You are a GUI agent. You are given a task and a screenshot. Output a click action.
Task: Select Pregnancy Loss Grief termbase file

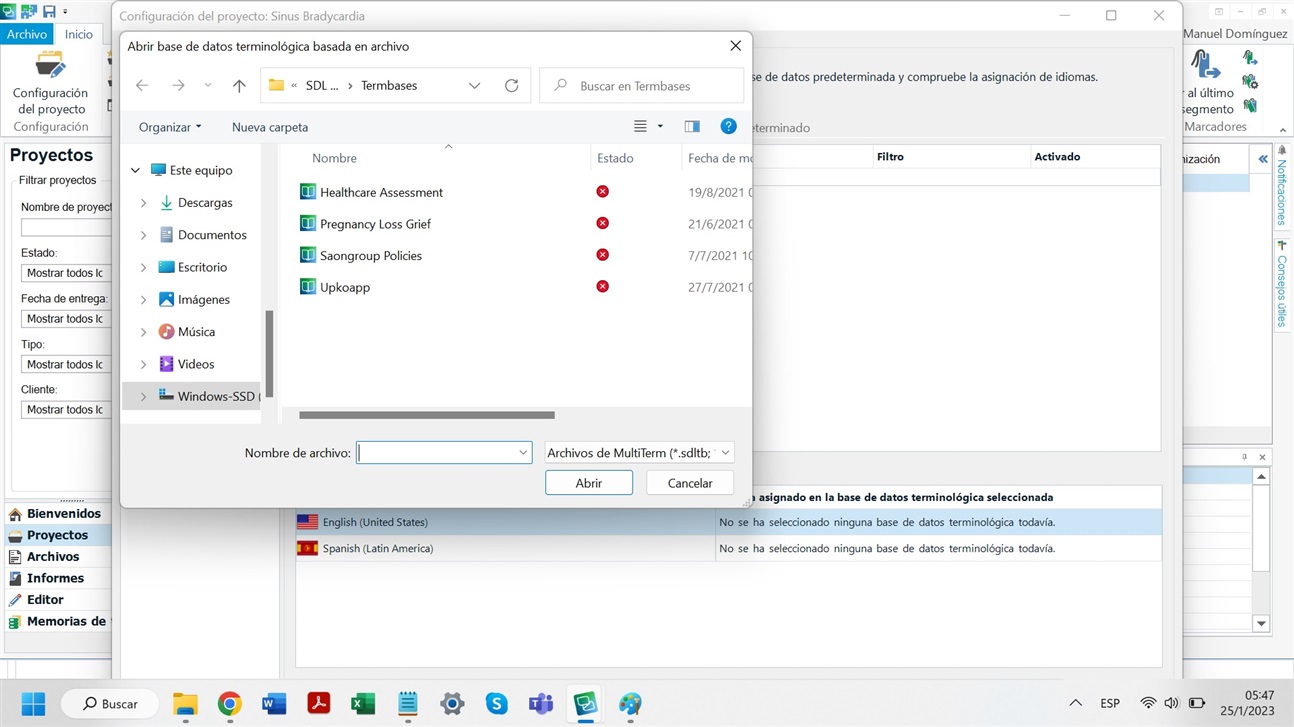375,224
